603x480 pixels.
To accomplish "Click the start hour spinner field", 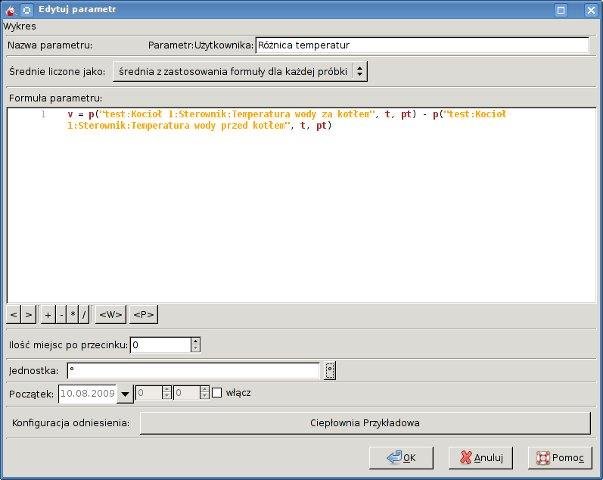I will (149, 393).
